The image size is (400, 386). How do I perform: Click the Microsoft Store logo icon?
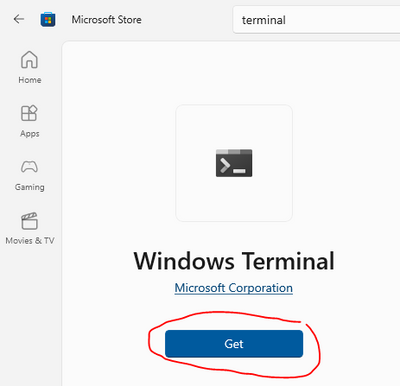[x=48, y=20]
